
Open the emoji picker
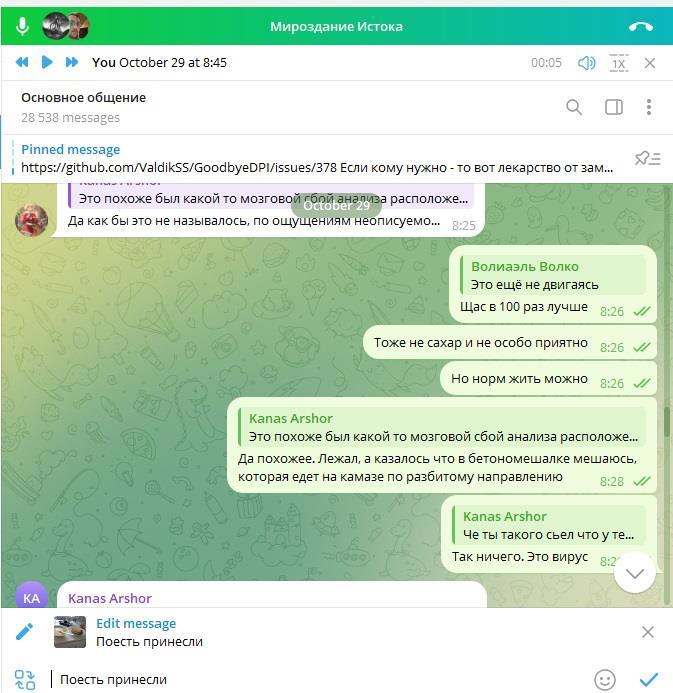coord(605,680)
